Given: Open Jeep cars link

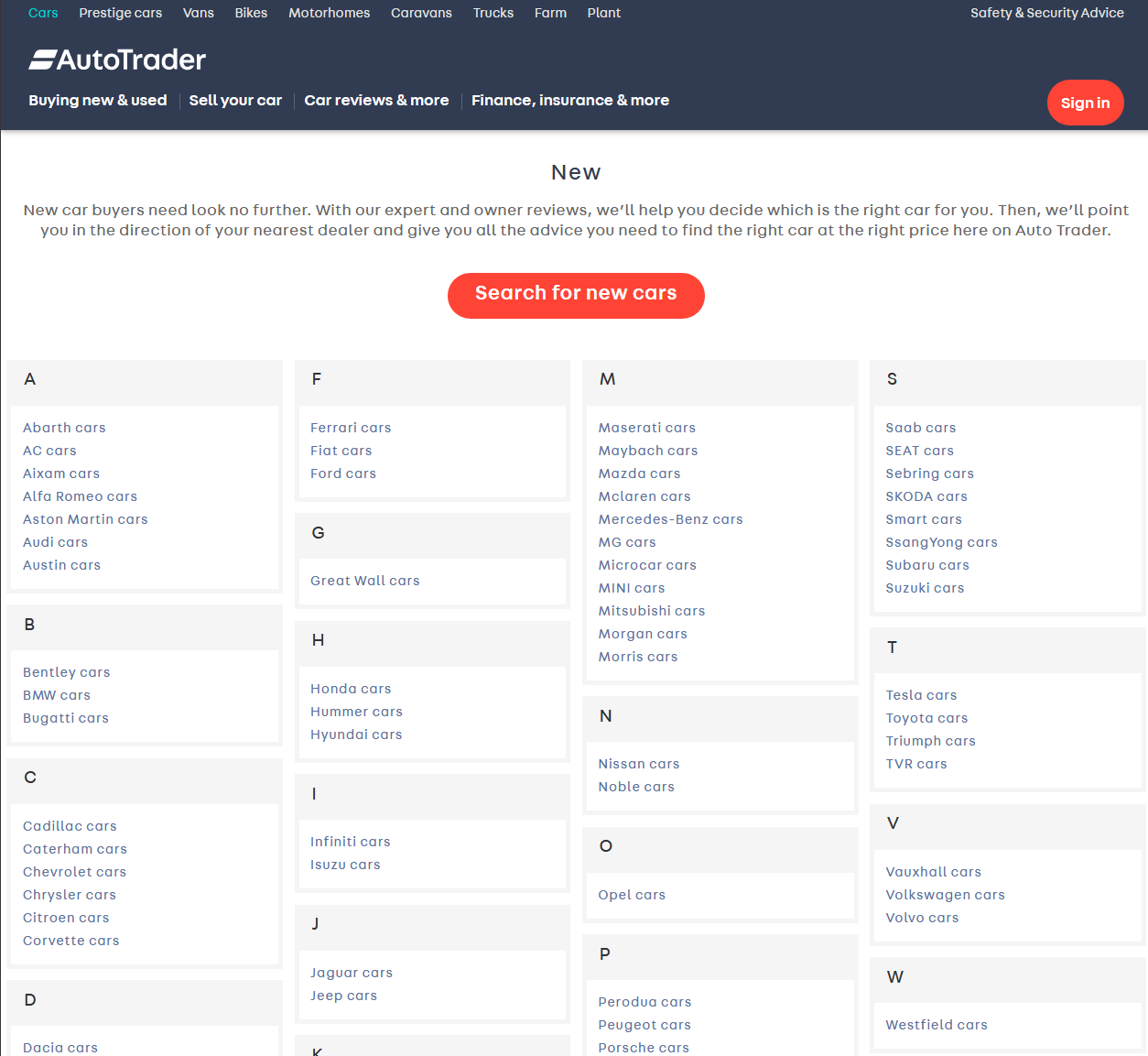Looking at the screenshot, I should (x=343, y=996).
